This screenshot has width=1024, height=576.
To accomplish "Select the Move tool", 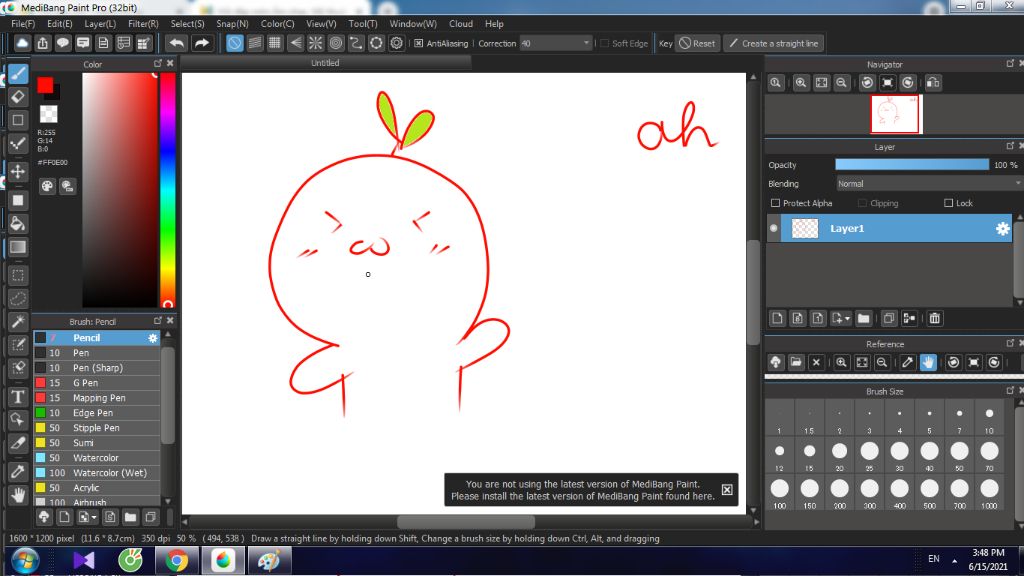I will pos(18,171).
